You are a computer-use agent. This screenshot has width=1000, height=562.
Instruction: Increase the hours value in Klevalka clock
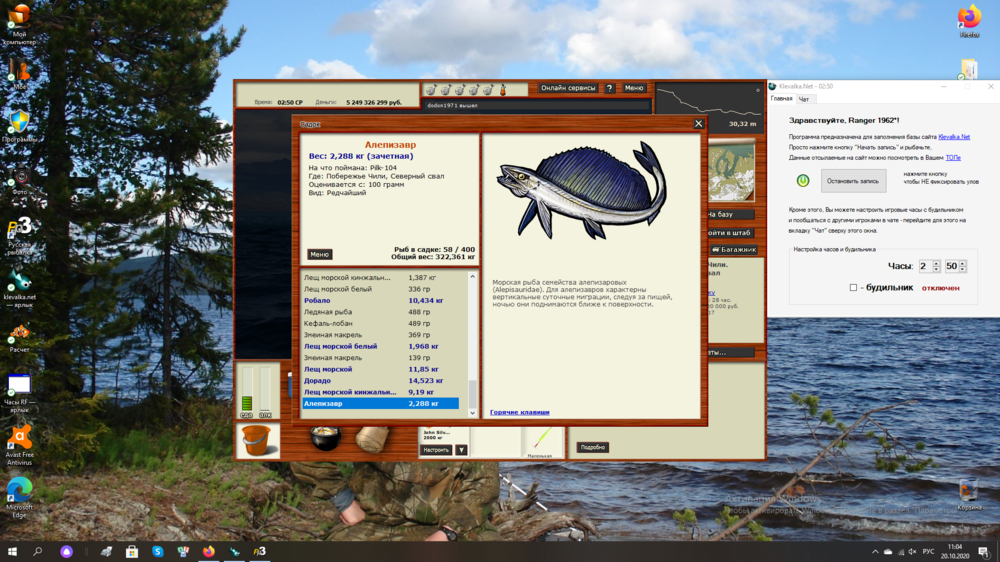936,263
